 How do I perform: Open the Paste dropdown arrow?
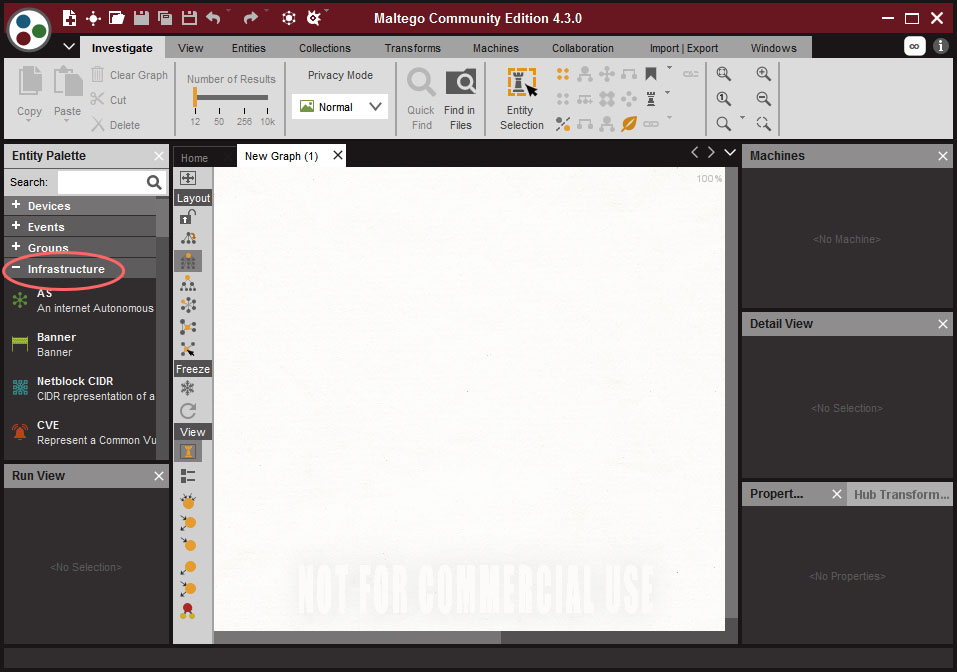(x=67, y=120)
